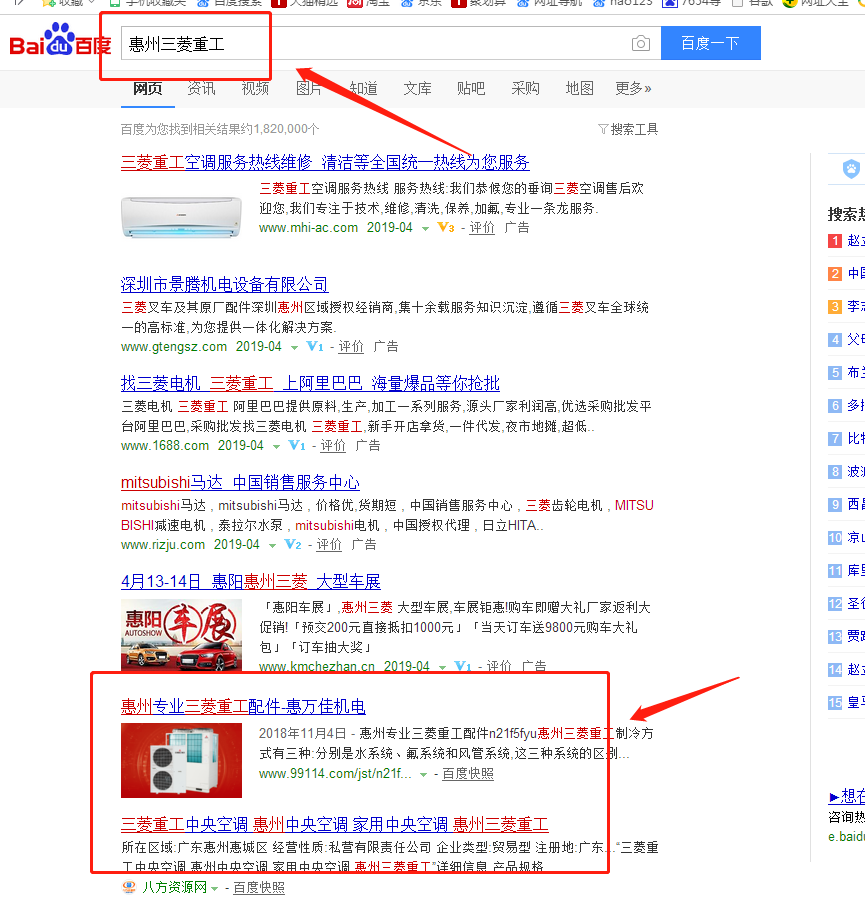Click hot search rank 14 badge
The width and height of the screenshot is (865, 909).
835,670
